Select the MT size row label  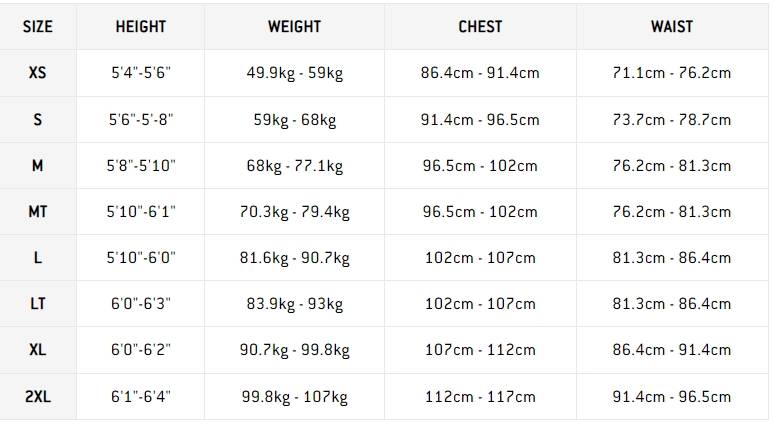[x=38, y=212]
